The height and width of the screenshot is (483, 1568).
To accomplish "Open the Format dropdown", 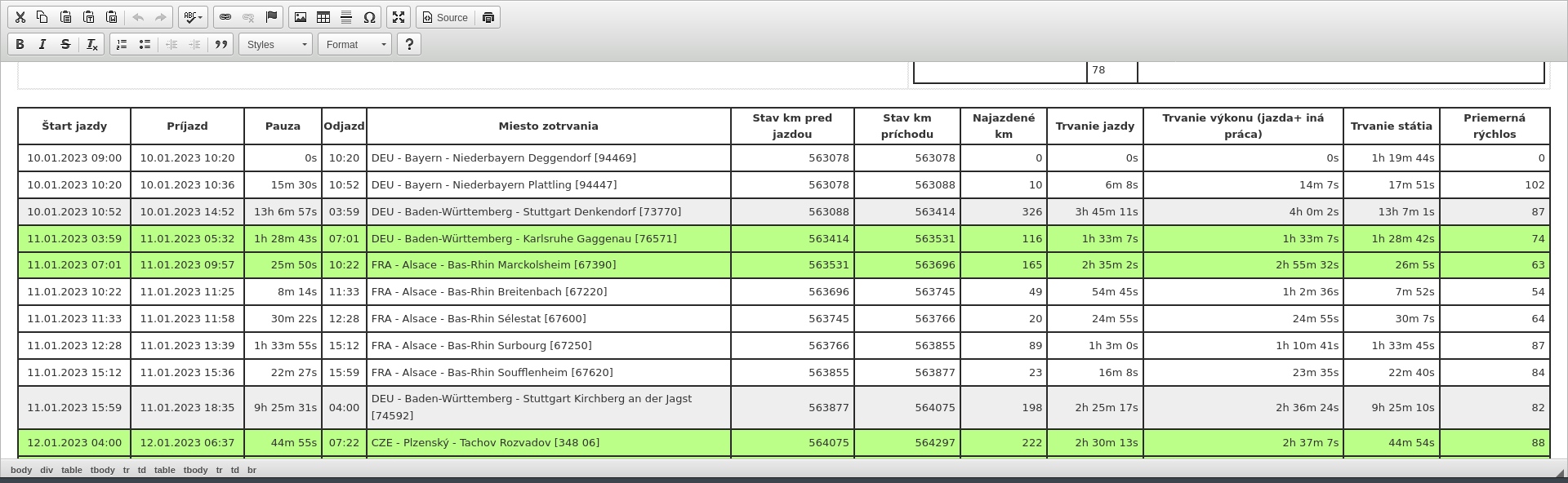I will (x=355, y=44).
